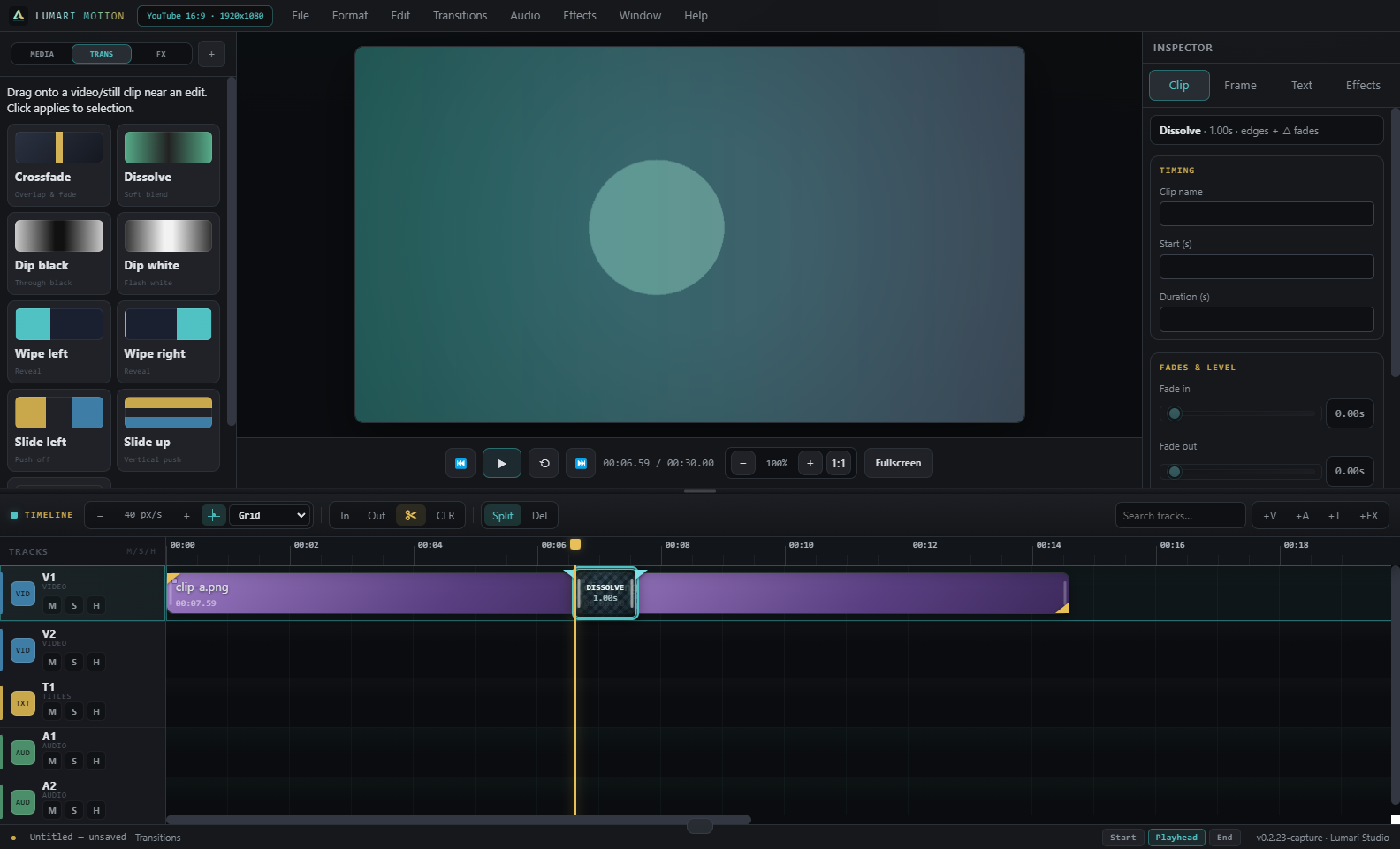Open the Effects menu
The height and width of the screenshot is (849, 1400).
tap(580, 16)
